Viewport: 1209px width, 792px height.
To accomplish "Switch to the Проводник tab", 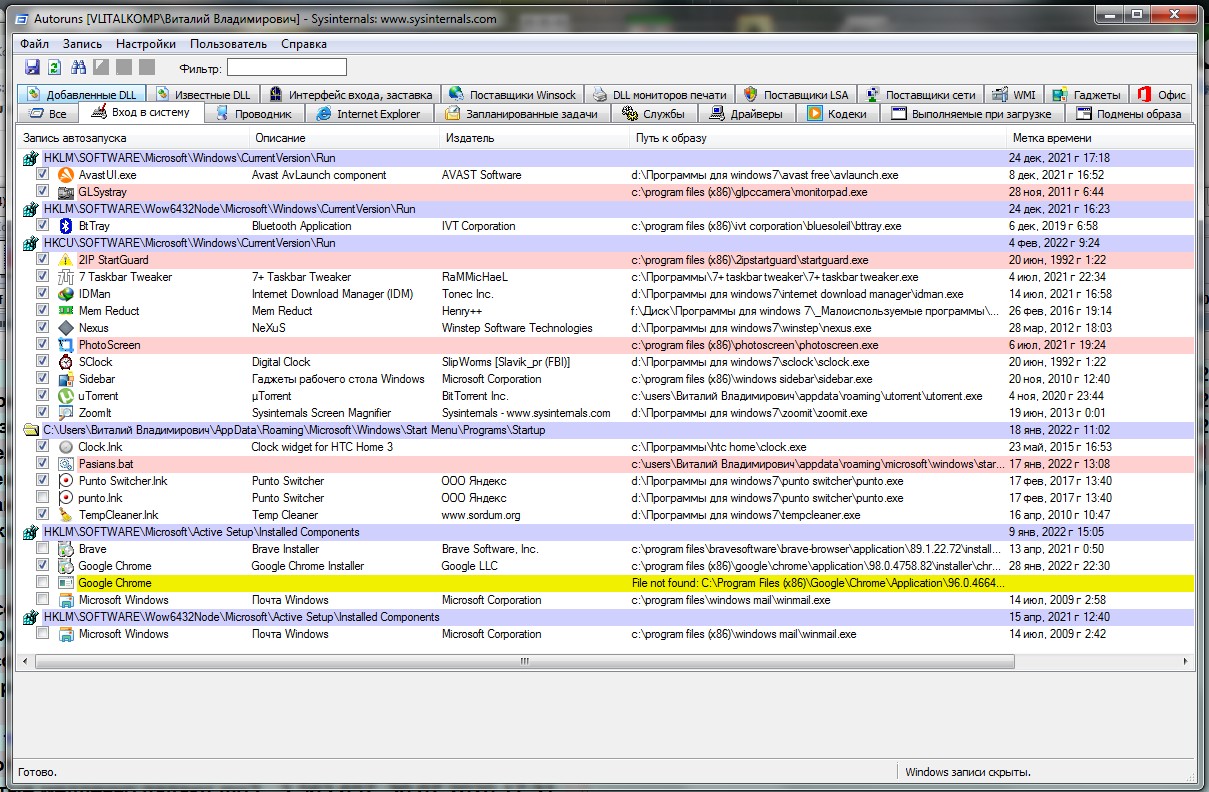I will (255, 114).
